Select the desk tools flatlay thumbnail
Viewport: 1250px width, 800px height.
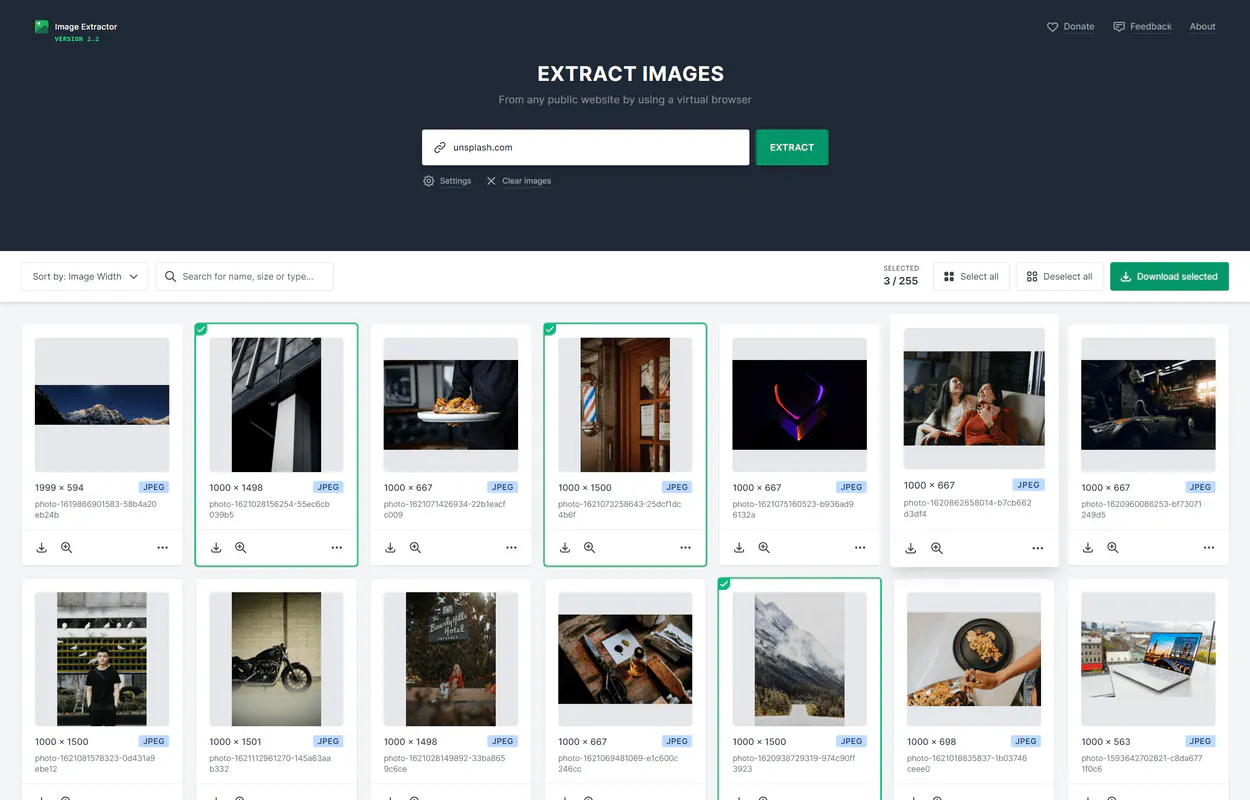tap(625, 659)
